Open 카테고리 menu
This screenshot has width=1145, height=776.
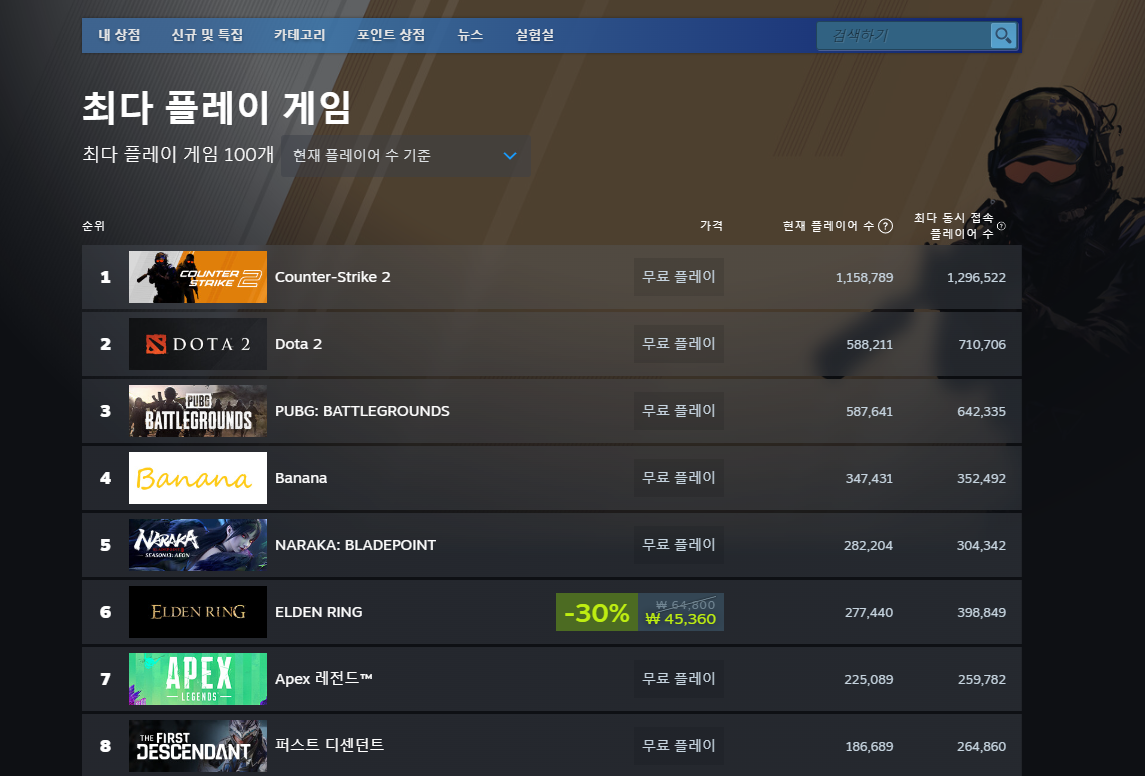pos(299,35)
